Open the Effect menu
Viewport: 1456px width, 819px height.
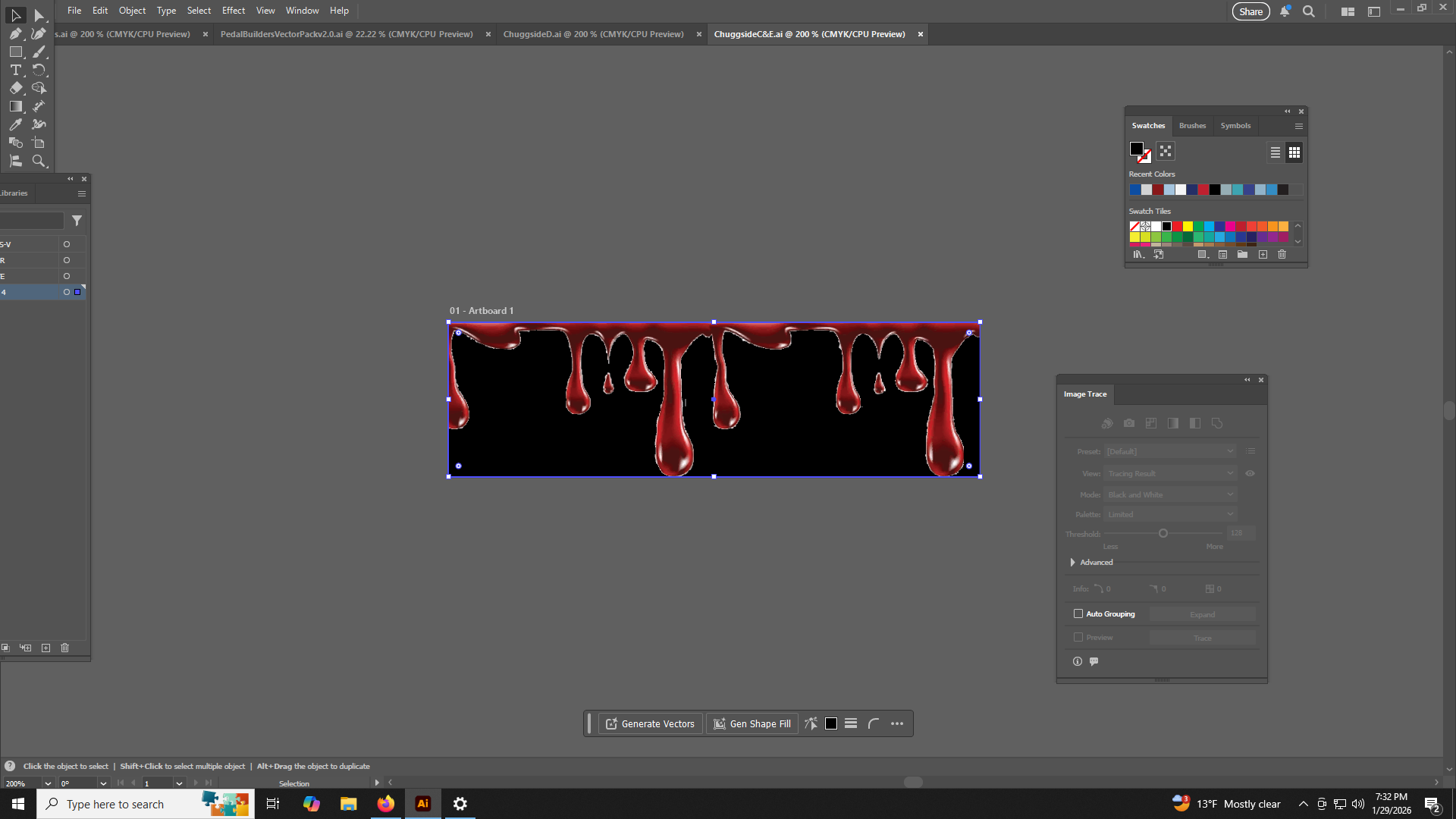[233, 11]
